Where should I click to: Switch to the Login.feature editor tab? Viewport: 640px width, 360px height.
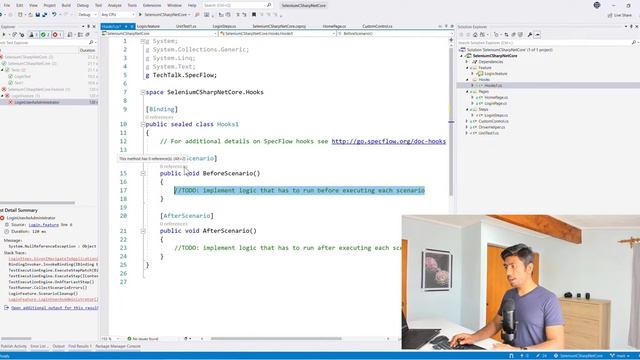[149, 26]
